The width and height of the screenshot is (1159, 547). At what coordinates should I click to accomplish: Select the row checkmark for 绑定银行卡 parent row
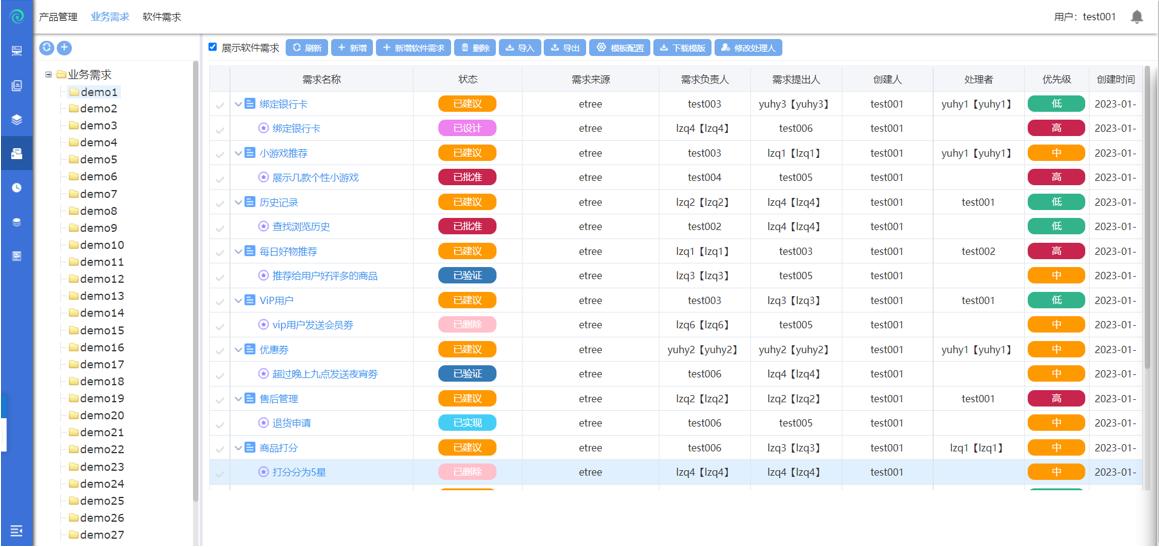(x=220, y=104)
